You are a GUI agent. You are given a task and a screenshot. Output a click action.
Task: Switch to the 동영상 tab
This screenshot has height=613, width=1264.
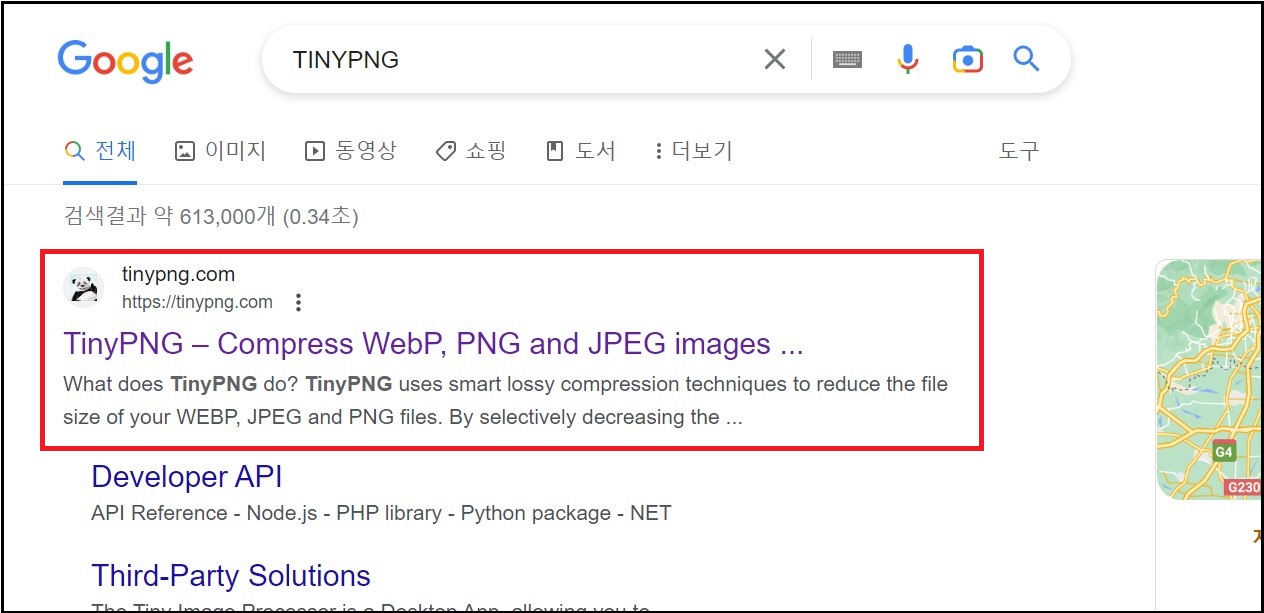(350, 151)
